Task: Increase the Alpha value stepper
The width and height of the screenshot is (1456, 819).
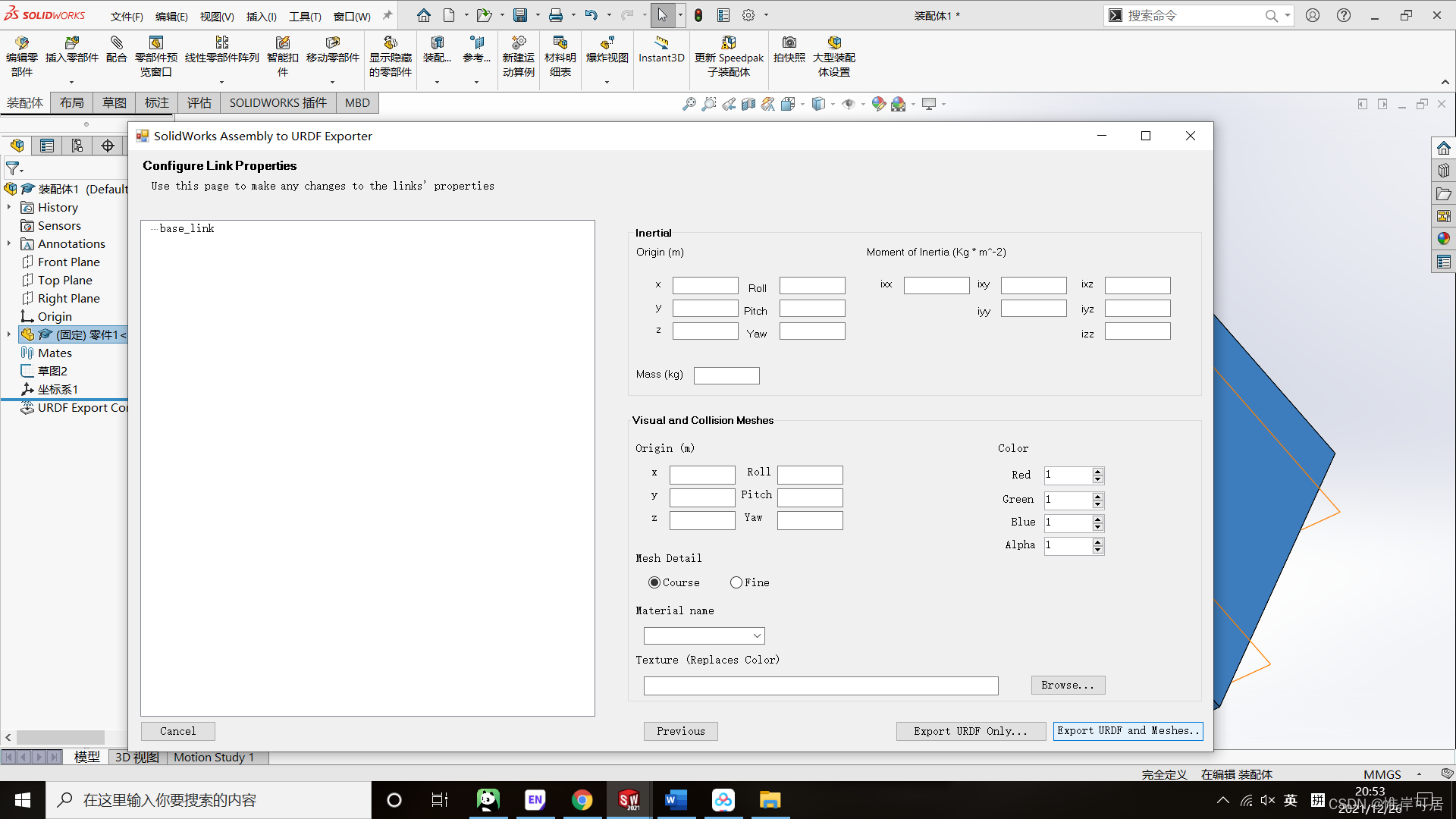Action: pos(1097,541)
